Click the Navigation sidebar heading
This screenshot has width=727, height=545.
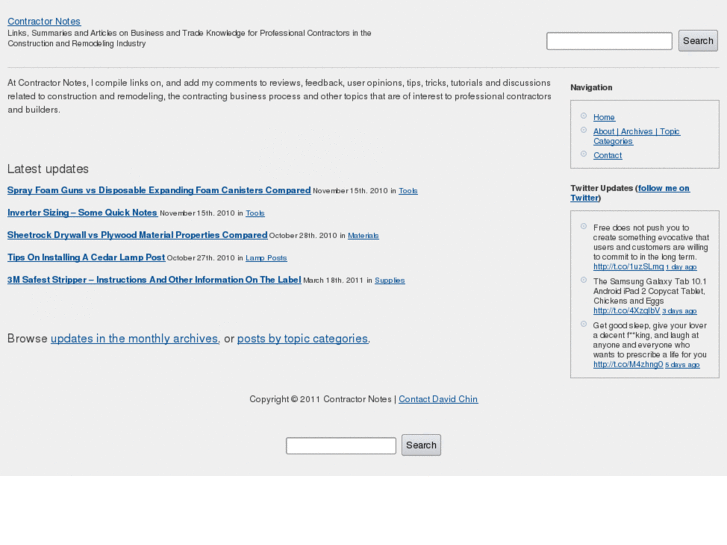pos(591,87)
